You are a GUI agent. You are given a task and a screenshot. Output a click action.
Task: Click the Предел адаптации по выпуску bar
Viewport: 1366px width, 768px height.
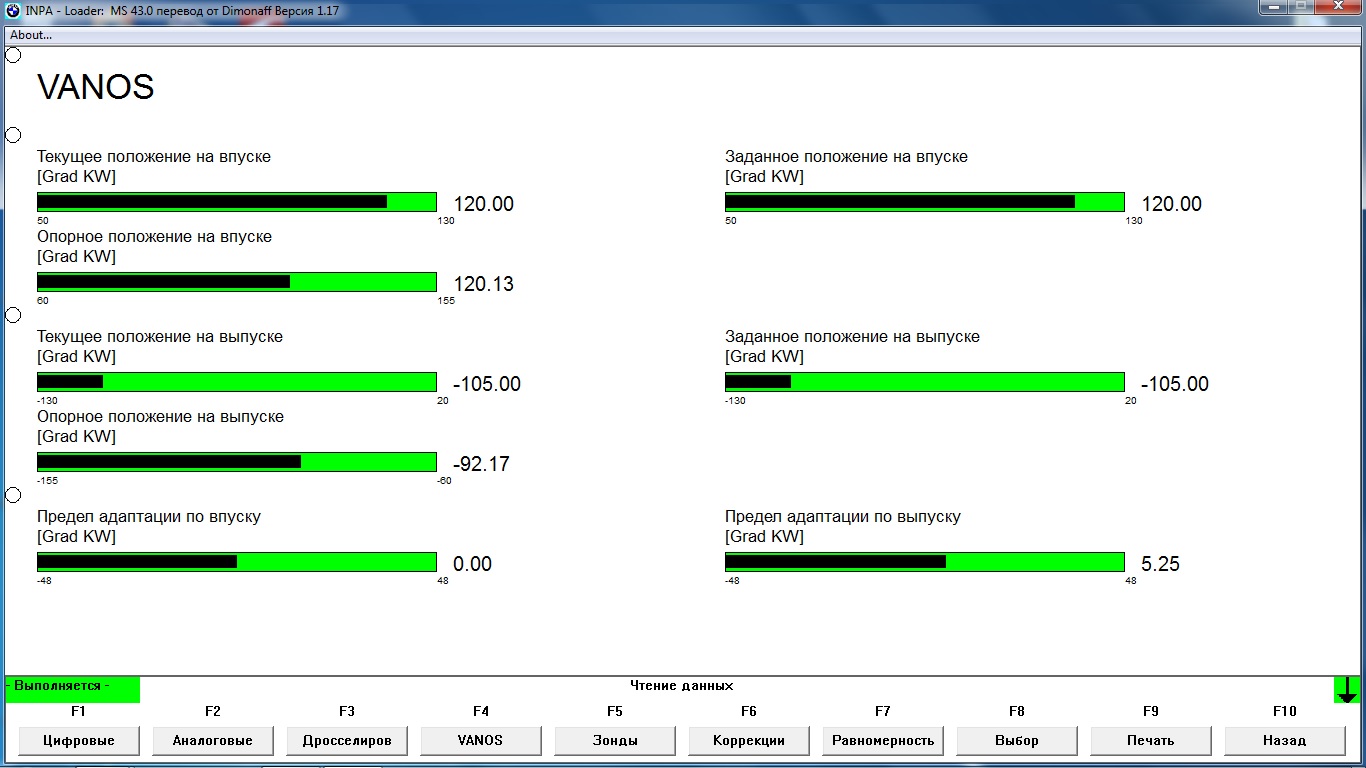(925, 562)
